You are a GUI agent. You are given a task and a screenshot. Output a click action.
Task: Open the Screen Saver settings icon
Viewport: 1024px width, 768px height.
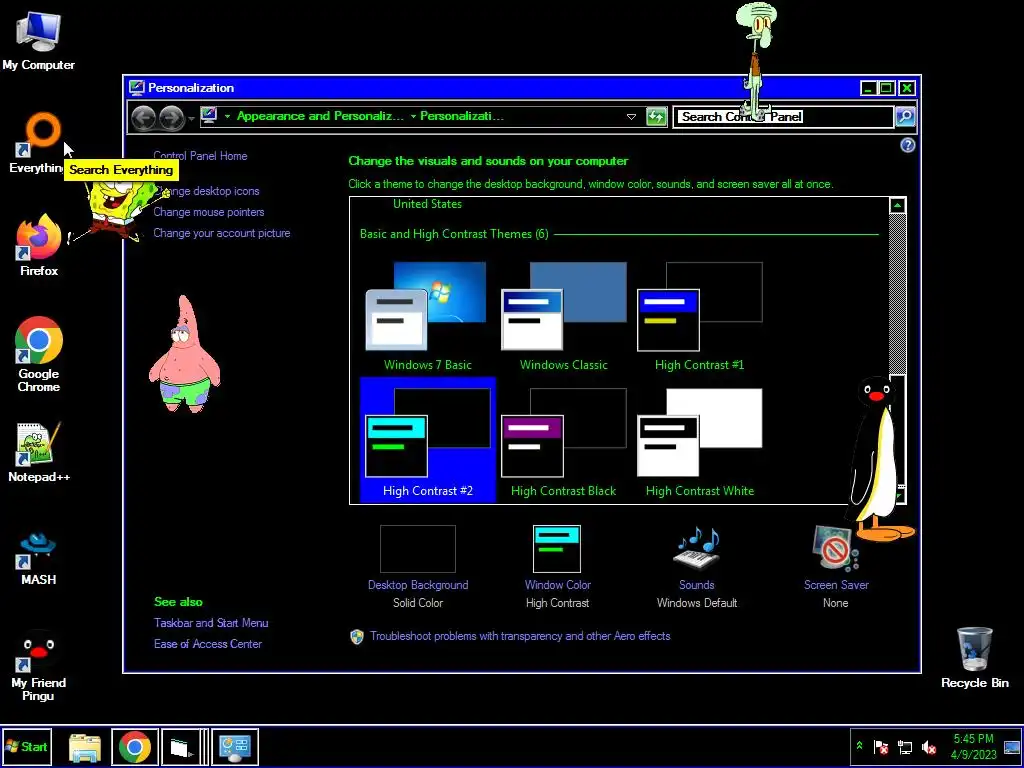click(x=835, y=549)
